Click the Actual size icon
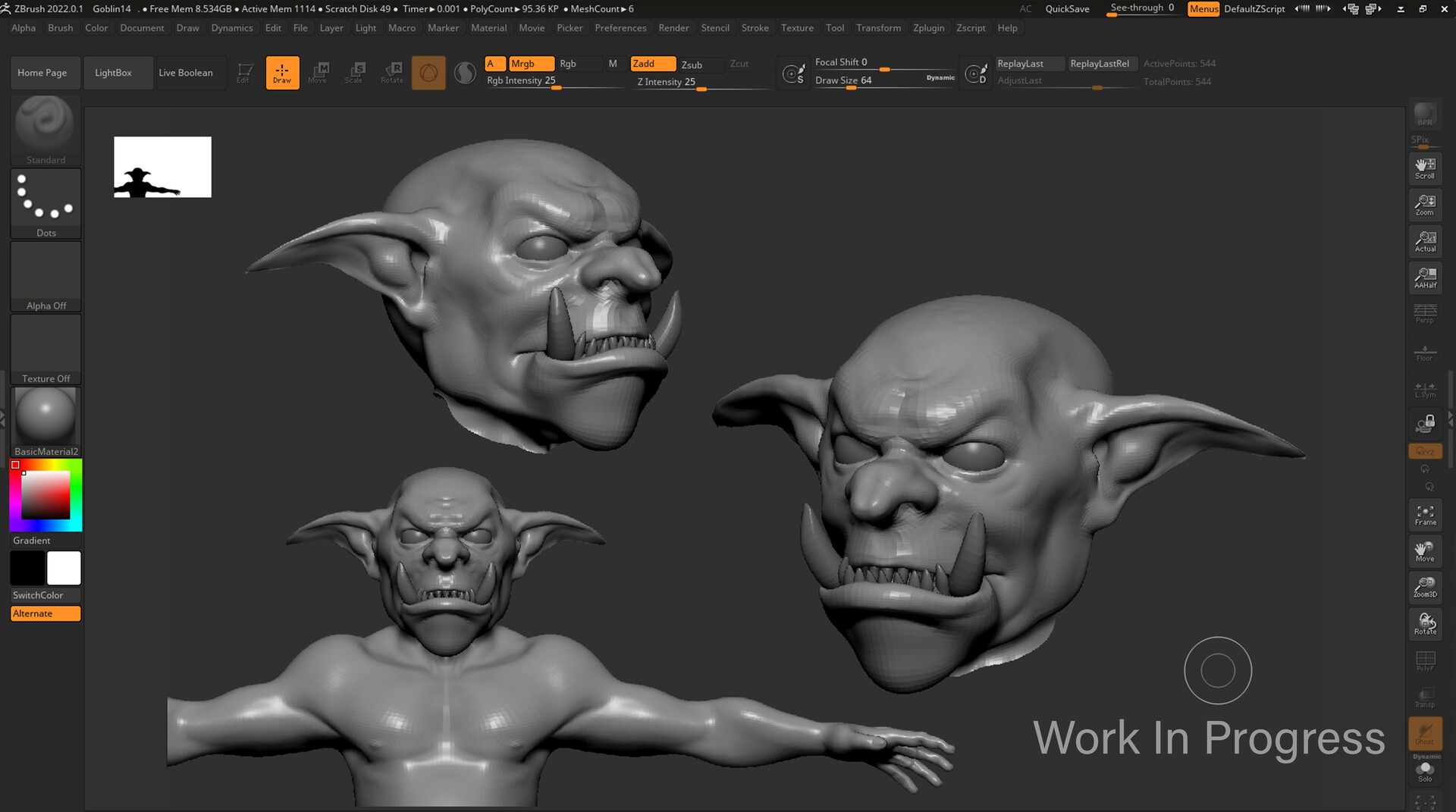This screenshot has width=1456, height=812. coord(1425,240)
